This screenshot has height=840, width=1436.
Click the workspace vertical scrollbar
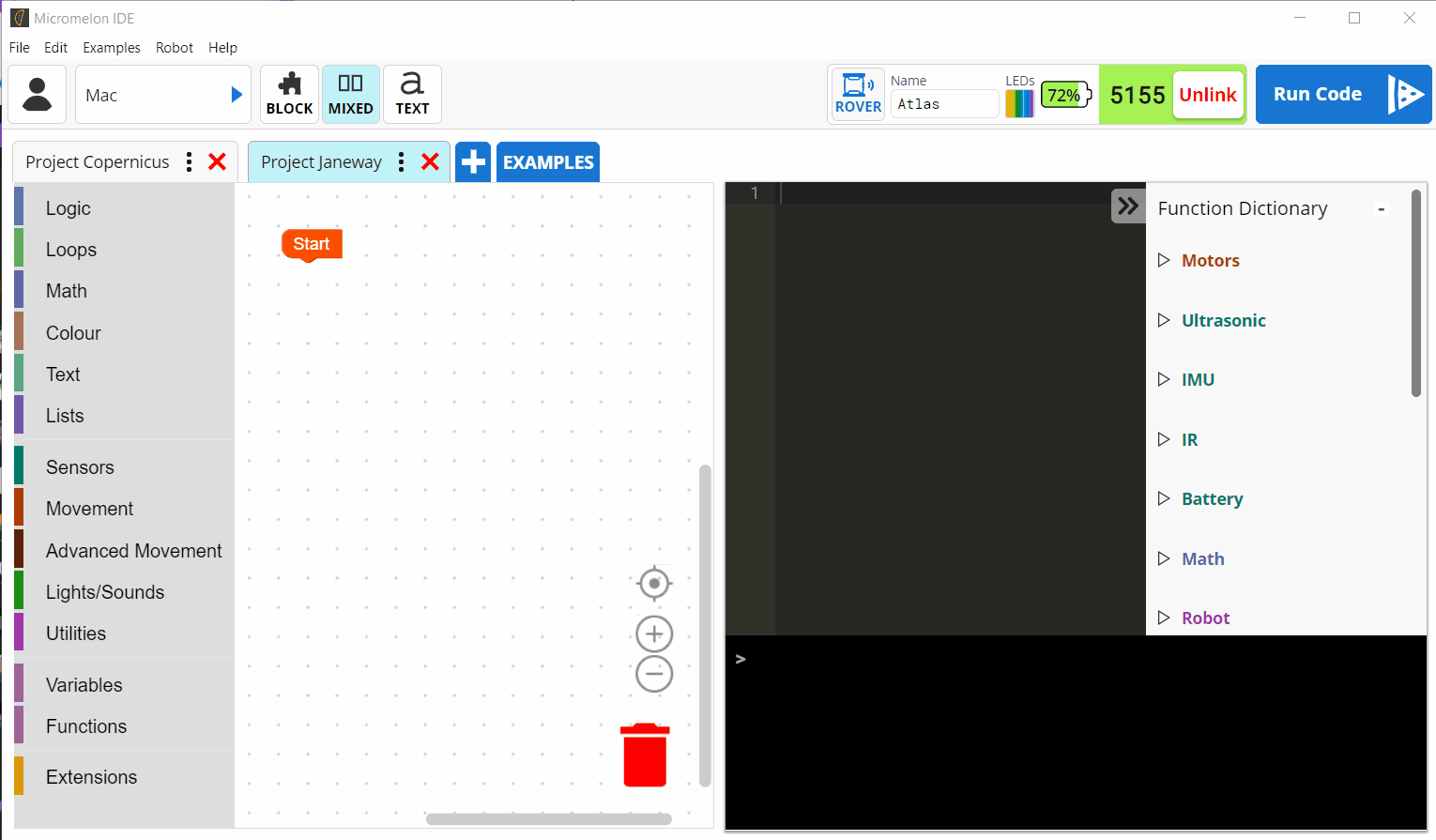click(x=705, y=624)
